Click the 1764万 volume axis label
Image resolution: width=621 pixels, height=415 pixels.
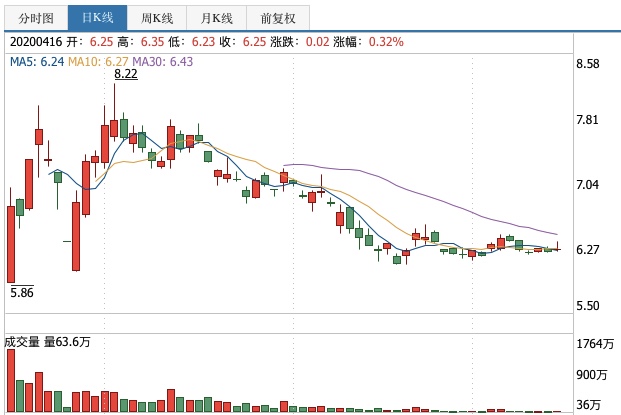596,345
